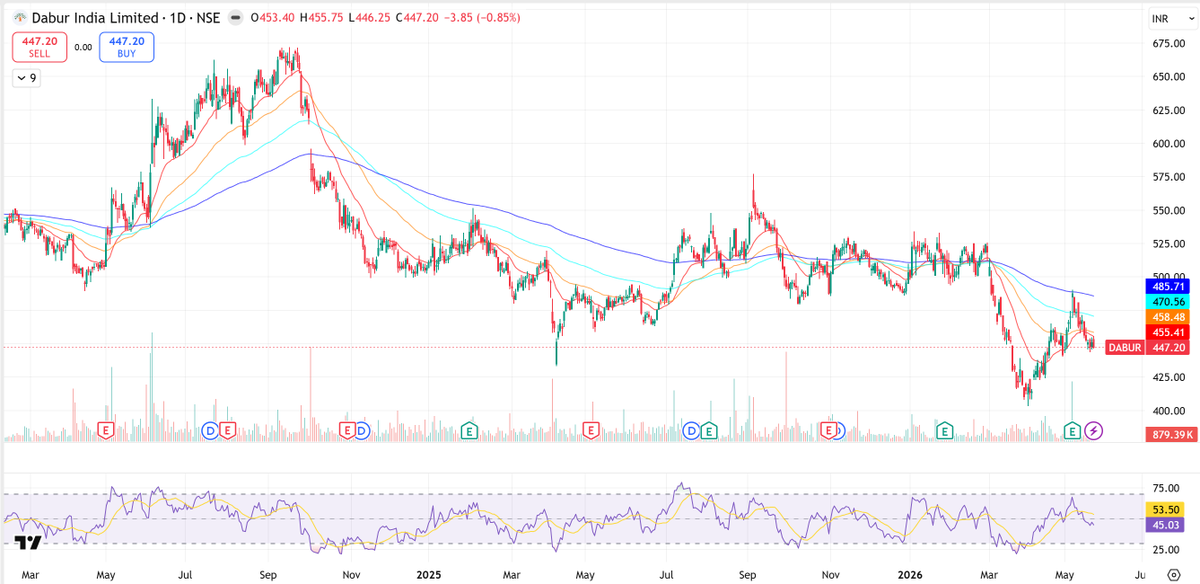Click the red earnings marker near November 2024

pyautogui.click(x=348, y=431)
